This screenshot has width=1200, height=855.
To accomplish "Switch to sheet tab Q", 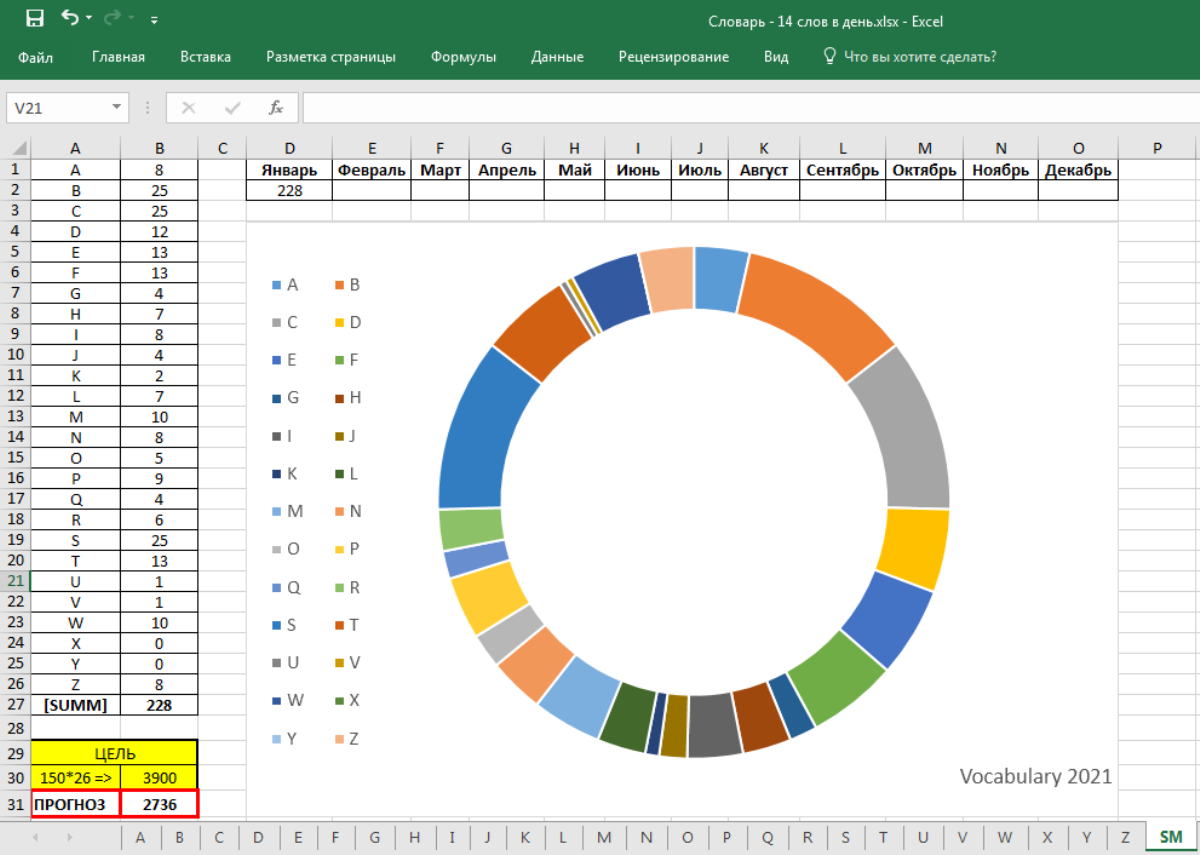I will coord(767,837).
